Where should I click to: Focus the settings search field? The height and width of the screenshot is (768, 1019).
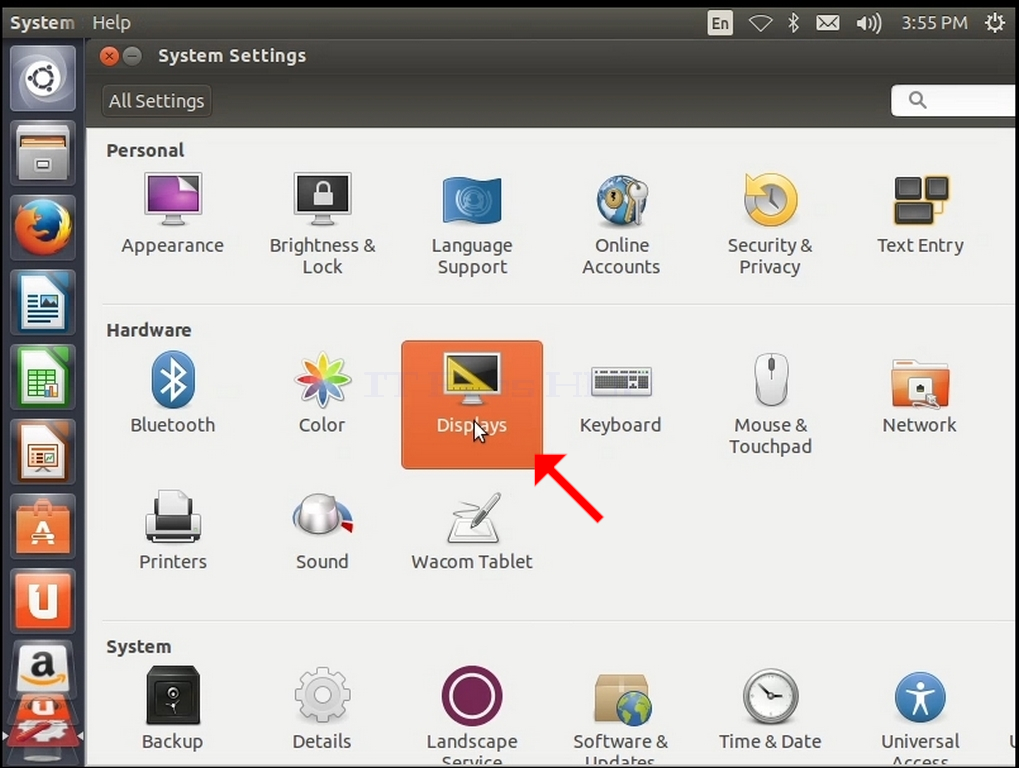[x=955, y=100]
